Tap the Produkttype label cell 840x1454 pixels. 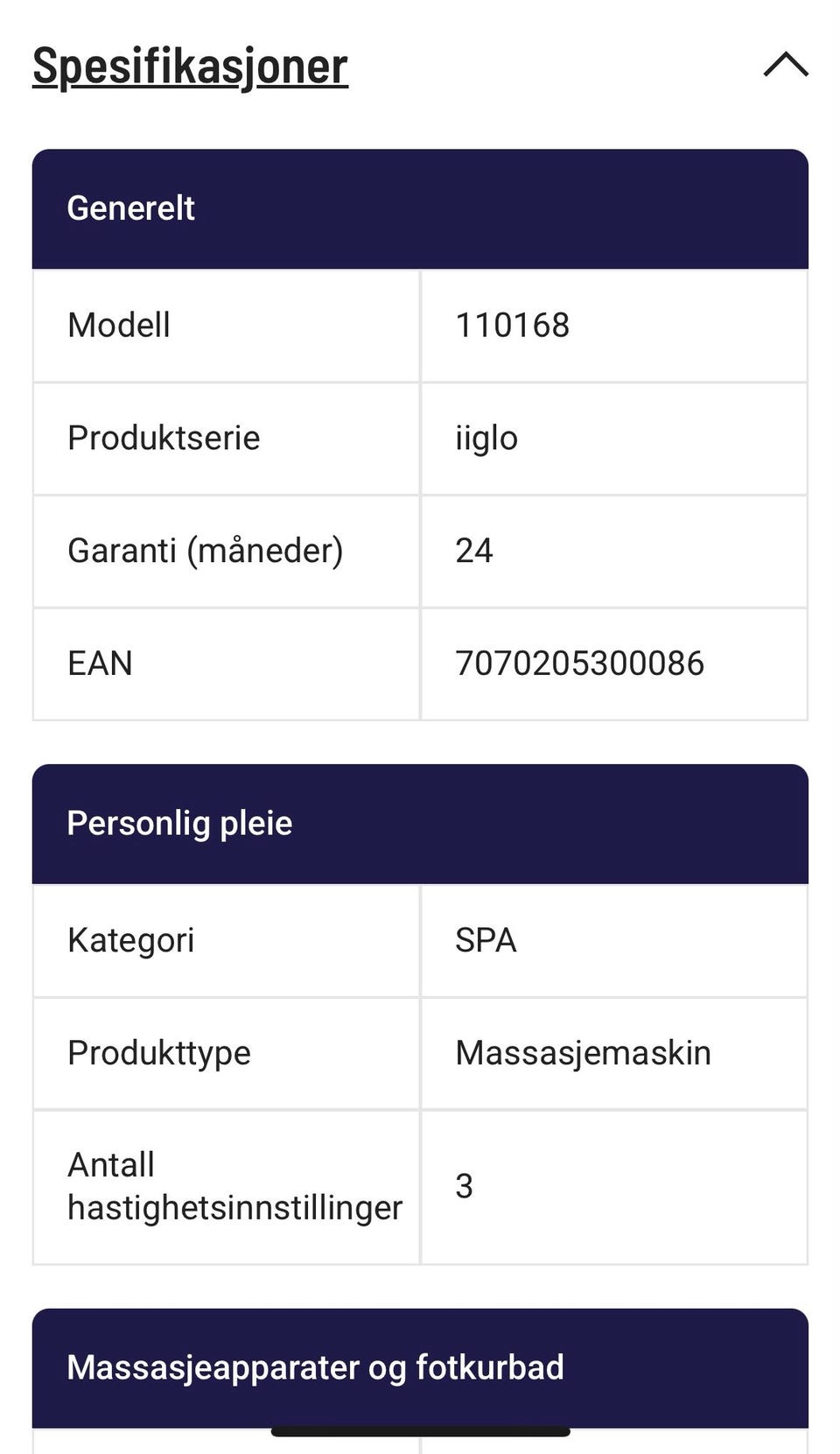point(159,1053)
